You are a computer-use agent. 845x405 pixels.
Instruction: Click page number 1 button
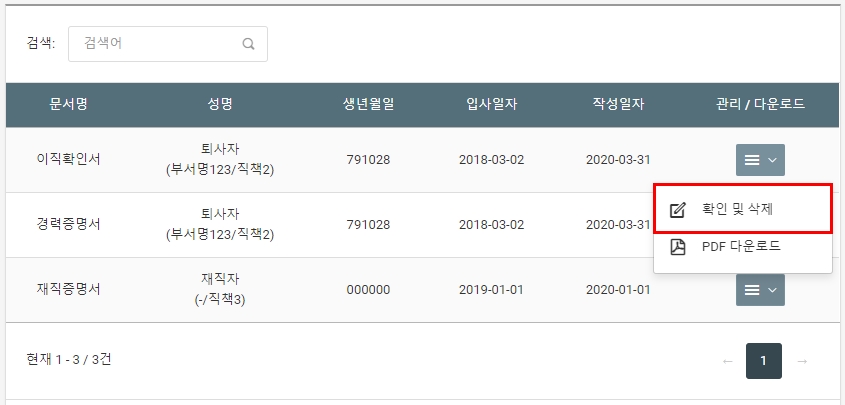(764, 361)
